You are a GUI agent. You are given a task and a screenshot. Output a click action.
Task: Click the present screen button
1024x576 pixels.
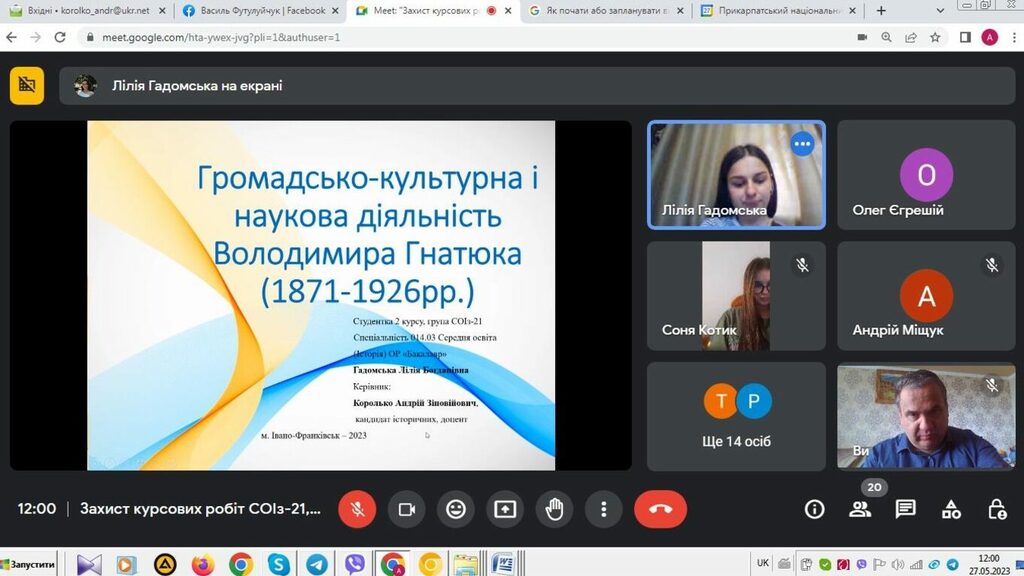[x=505, y=509]
